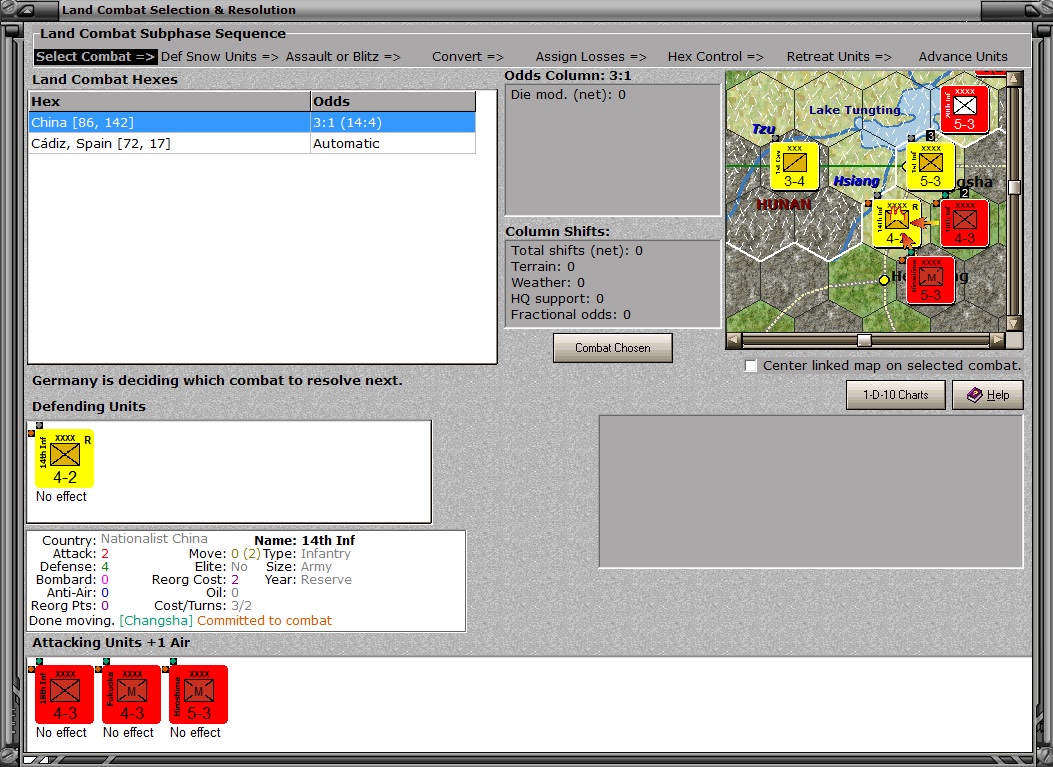Click the red Hiroshima 5-3 counter on map
Viewport: 1053px width, 767px height.
(930, 279)
